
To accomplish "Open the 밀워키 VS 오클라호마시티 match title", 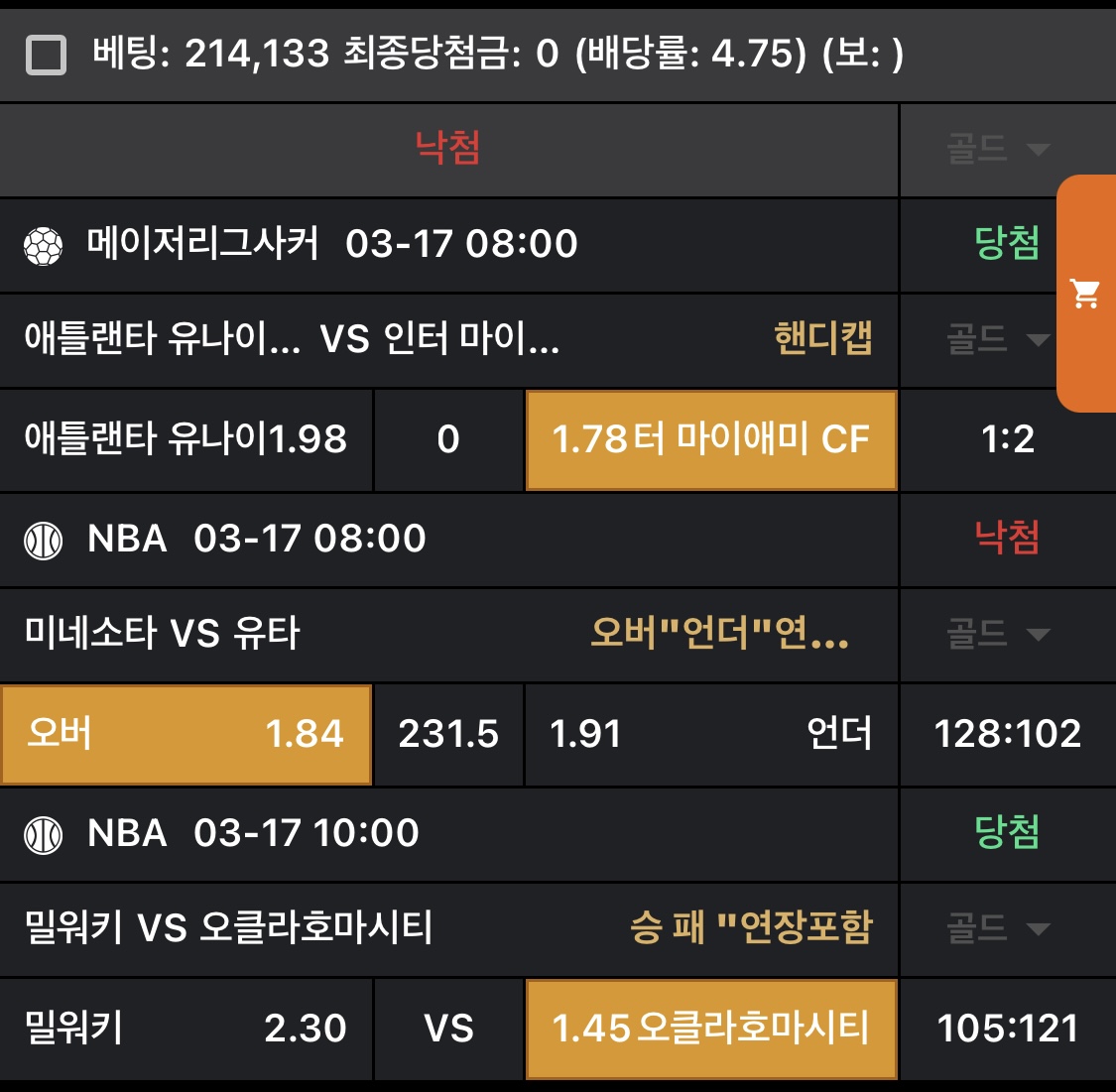I will (228, 929).
